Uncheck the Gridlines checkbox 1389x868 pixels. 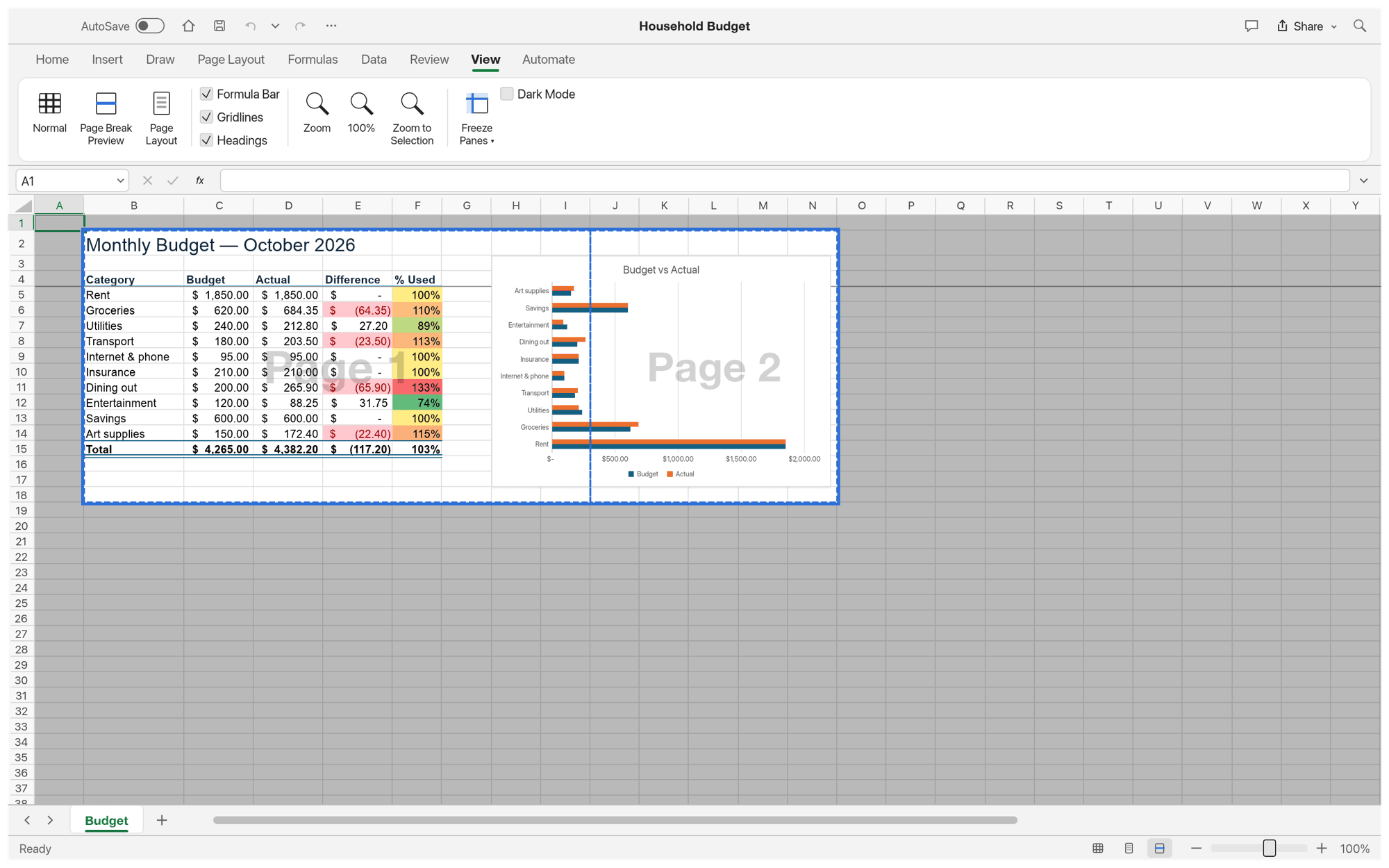tap(206, 117)
